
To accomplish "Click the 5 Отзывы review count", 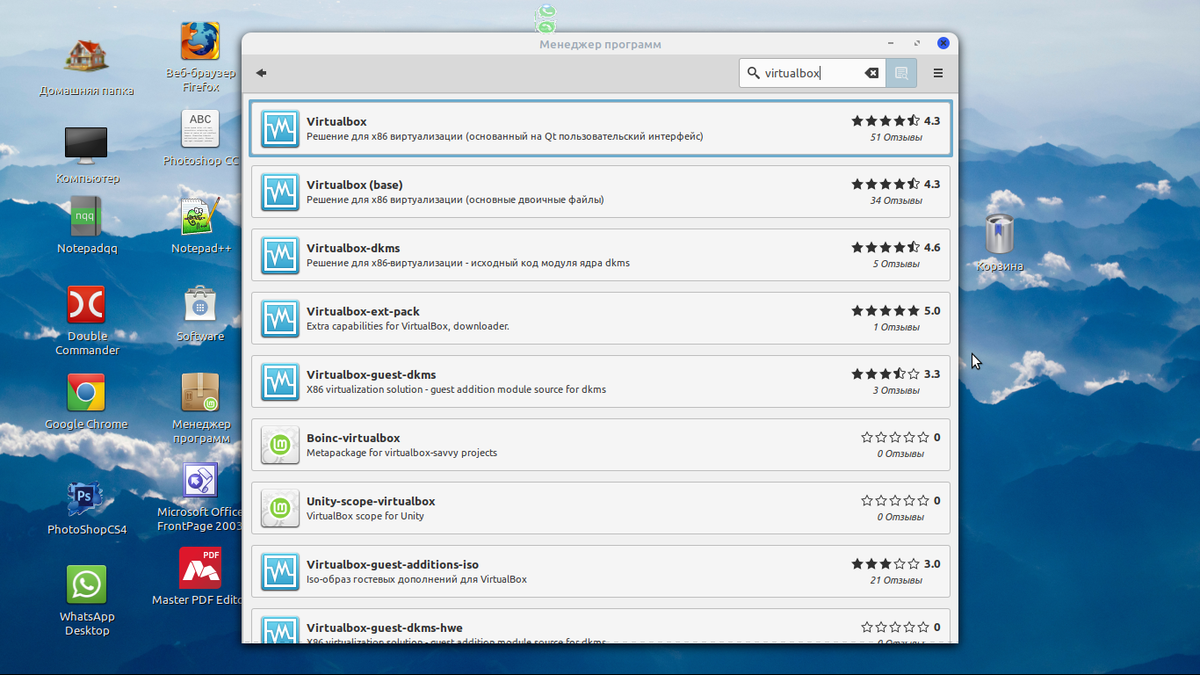I will click(896, 264).
